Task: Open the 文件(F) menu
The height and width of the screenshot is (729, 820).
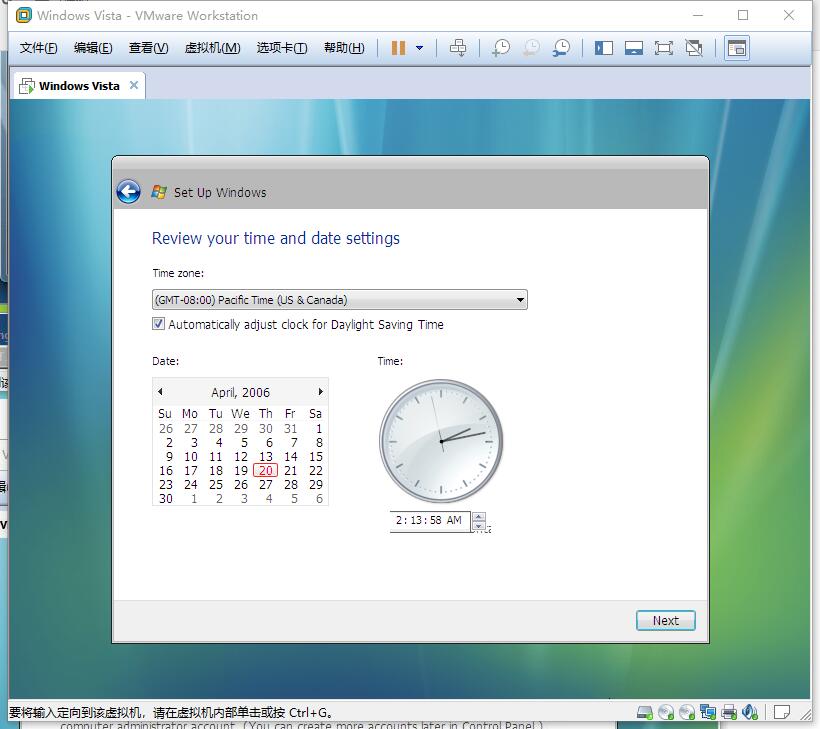Action: point(38,48)
